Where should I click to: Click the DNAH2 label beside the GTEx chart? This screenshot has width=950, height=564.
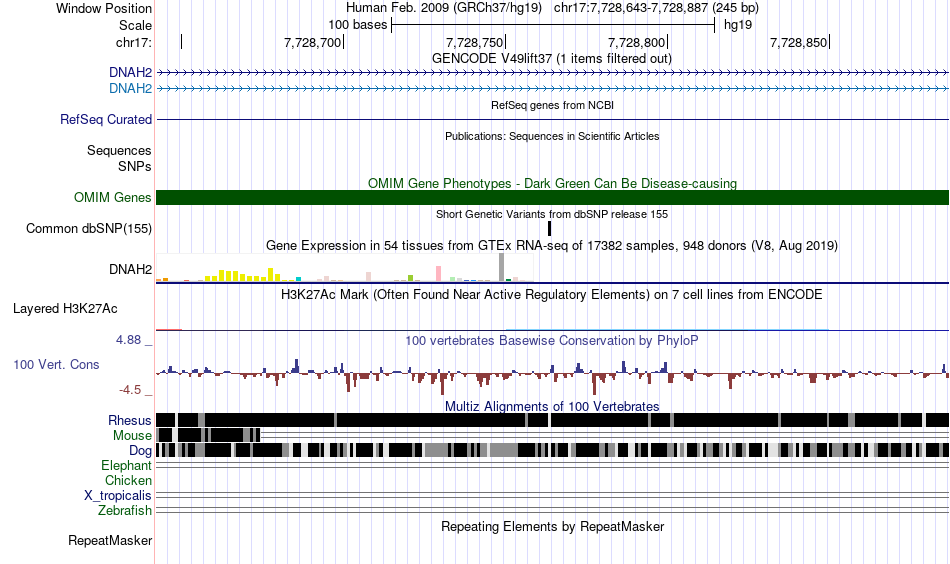[x=130, y=269]
